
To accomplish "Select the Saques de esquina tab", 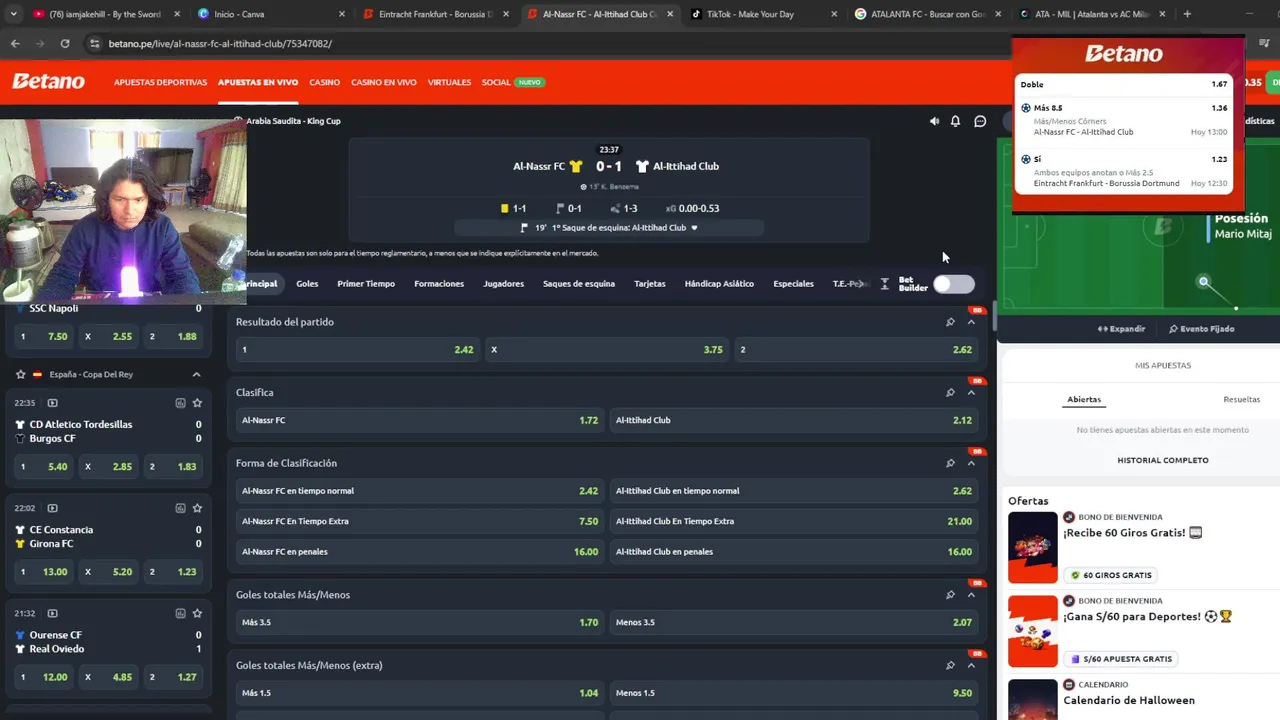I will coord(579,284).
